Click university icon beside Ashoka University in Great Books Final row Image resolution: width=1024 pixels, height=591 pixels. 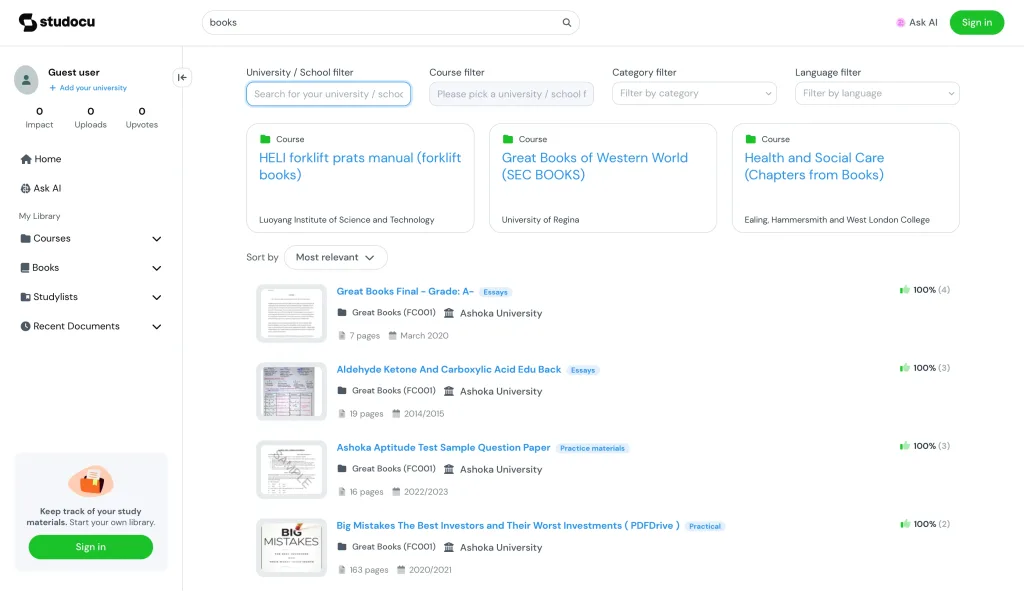pos(449,313)
